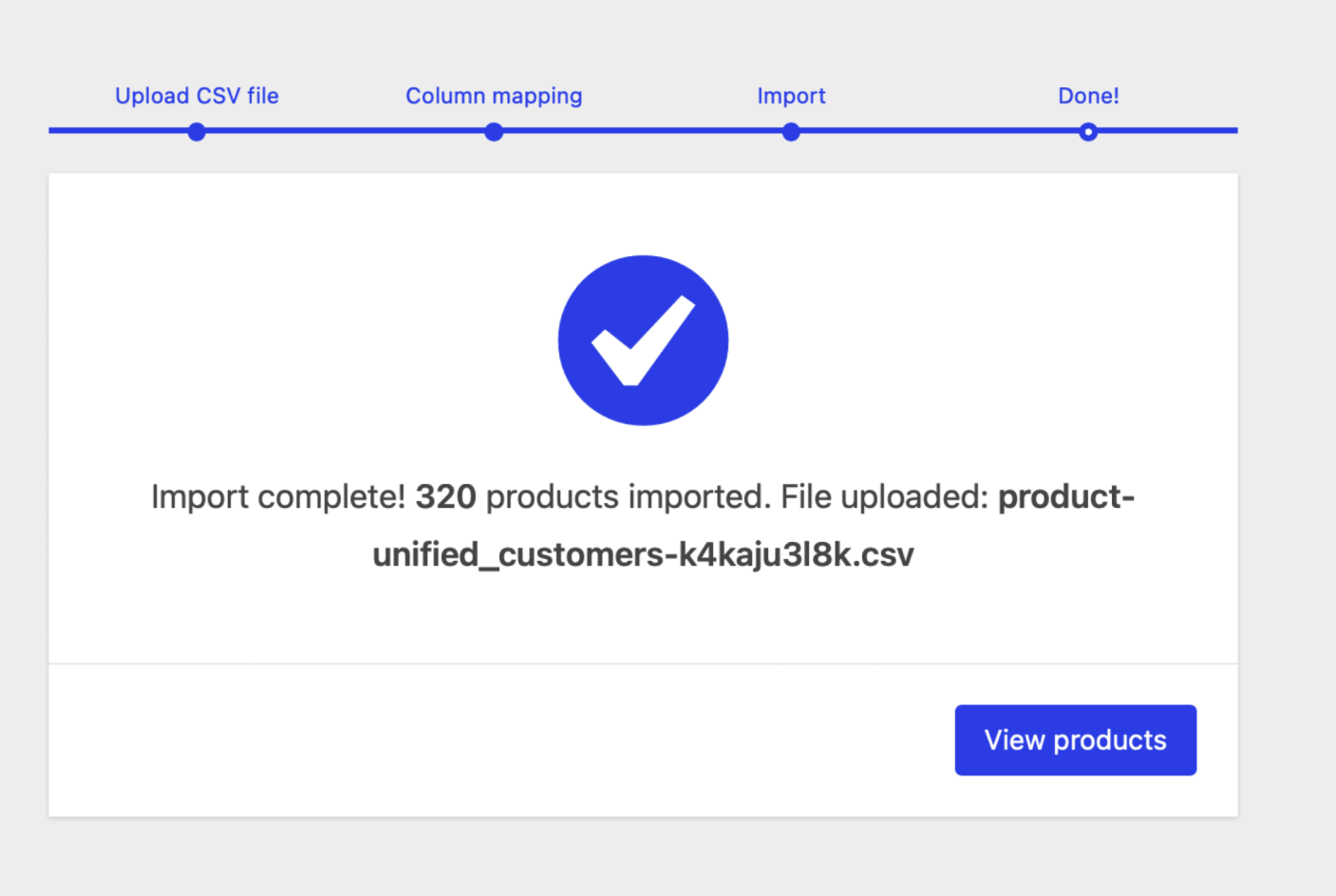Toggle the Upload CSV file step marker

pos(196,132)
